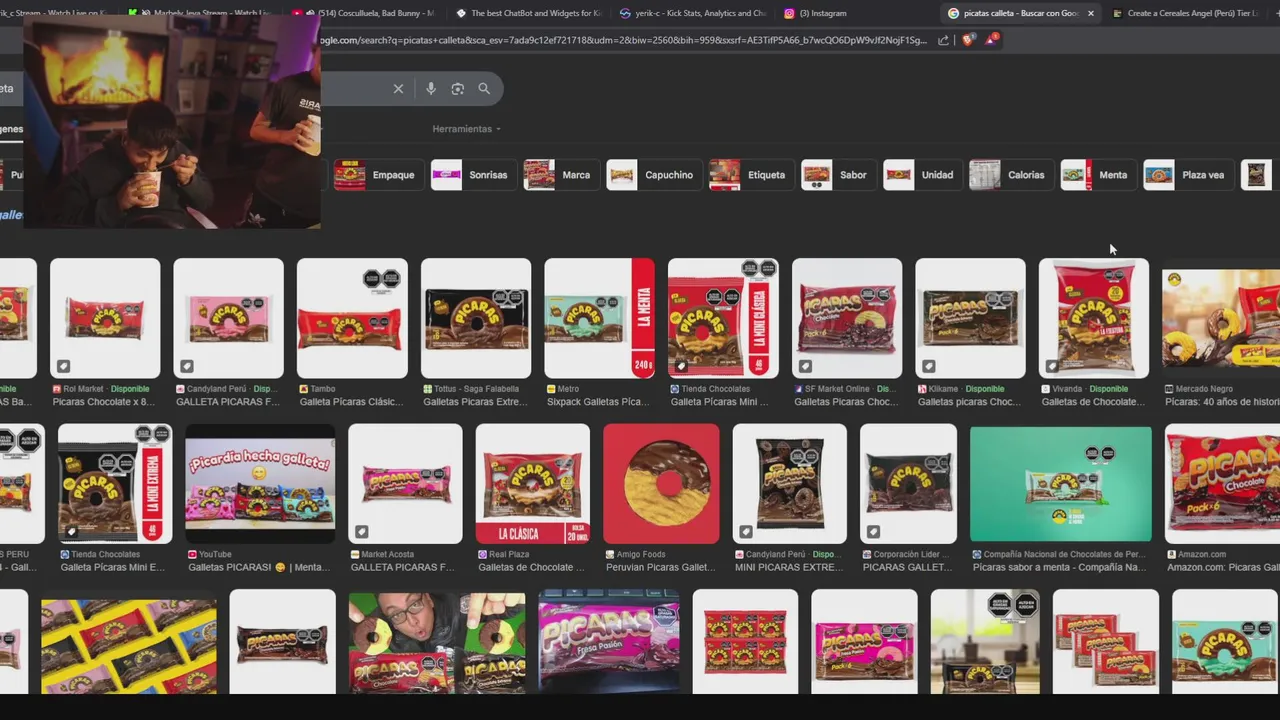This screenshot has width=1280, height=720.
Task: Open Roi Market Picaras Chocolate image
Action: (105, 318)
